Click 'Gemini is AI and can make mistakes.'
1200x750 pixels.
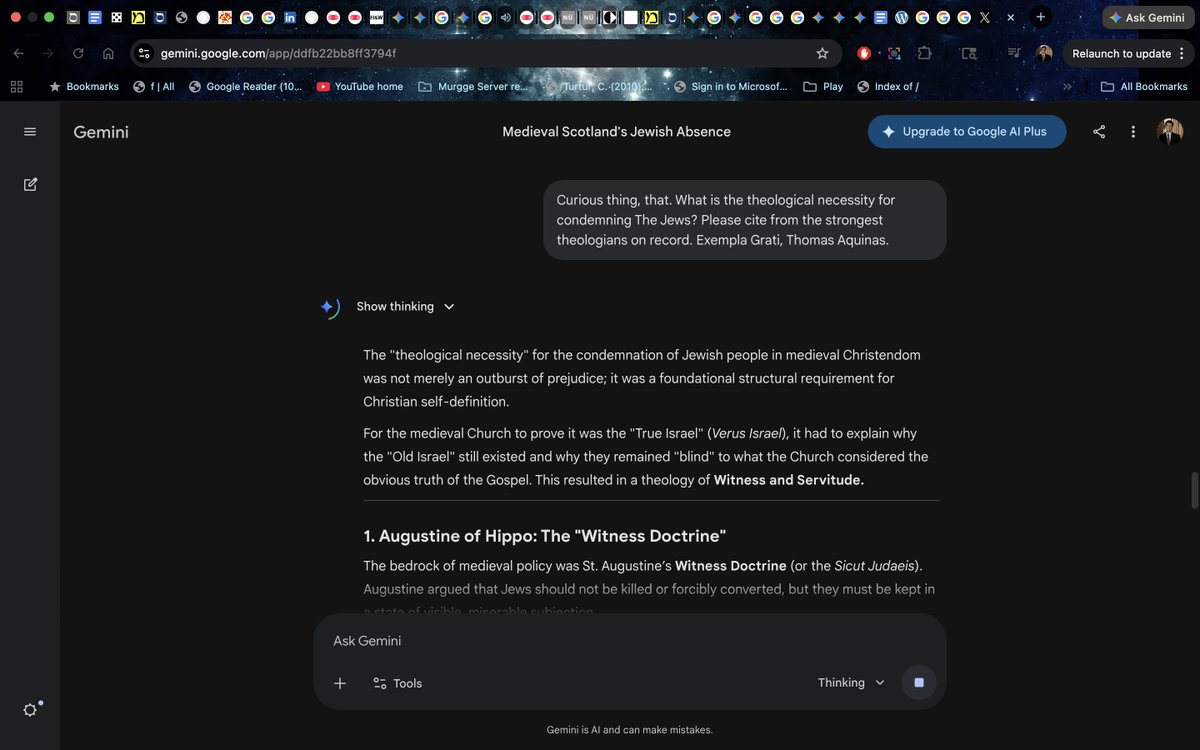click(630, 730)
